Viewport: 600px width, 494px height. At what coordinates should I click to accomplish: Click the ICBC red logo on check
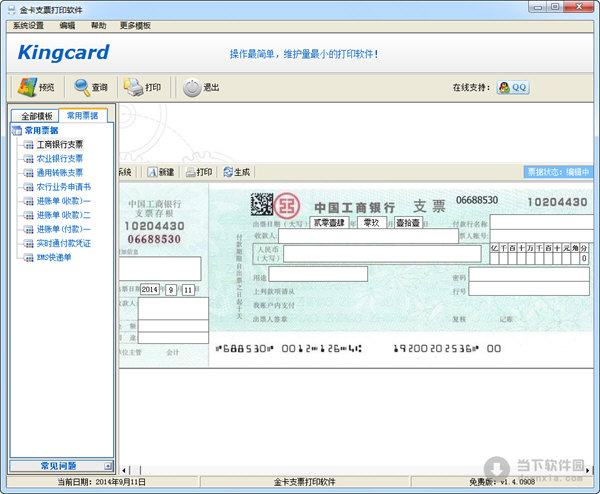tap(287, 205)
